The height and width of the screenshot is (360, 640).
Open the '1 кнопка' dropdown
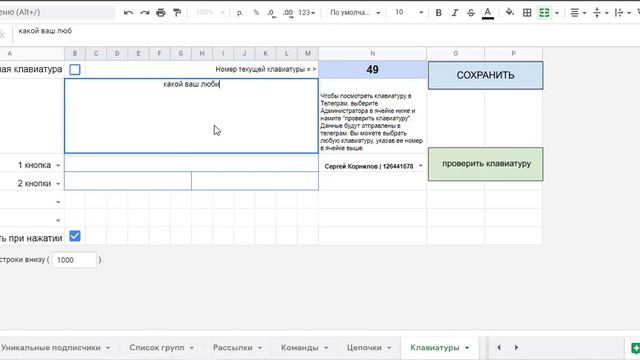(x=58, y=165)
